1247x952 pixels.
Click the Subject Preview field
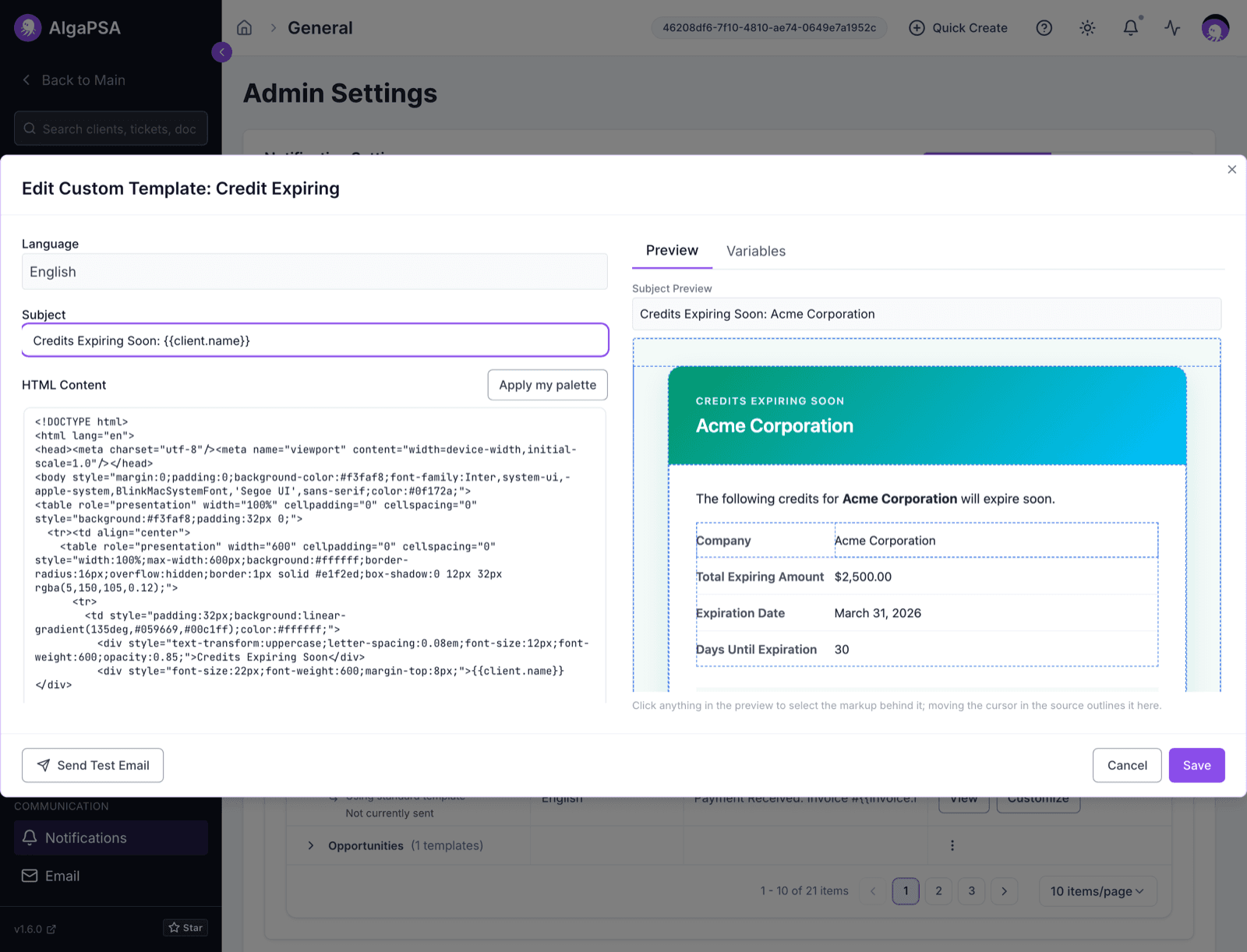pos(927,314)
